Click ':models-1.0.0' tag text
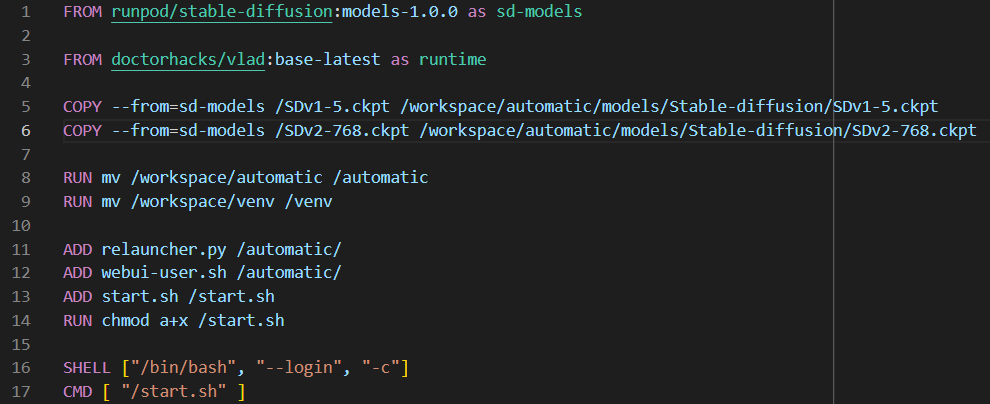The height and width of the screenshot is (404, 990). (395, 12)
